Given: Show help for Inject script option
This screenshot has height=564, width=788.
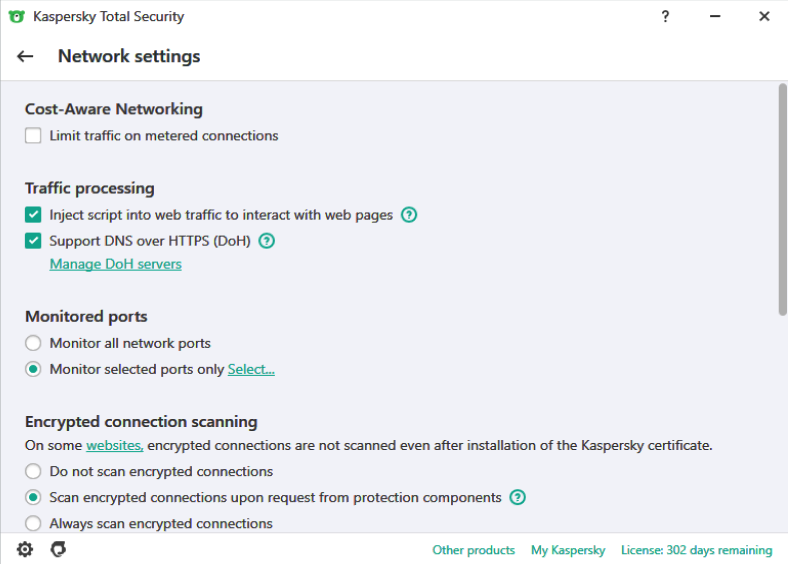Looking at the screenshot, I should tap(409, 215).
